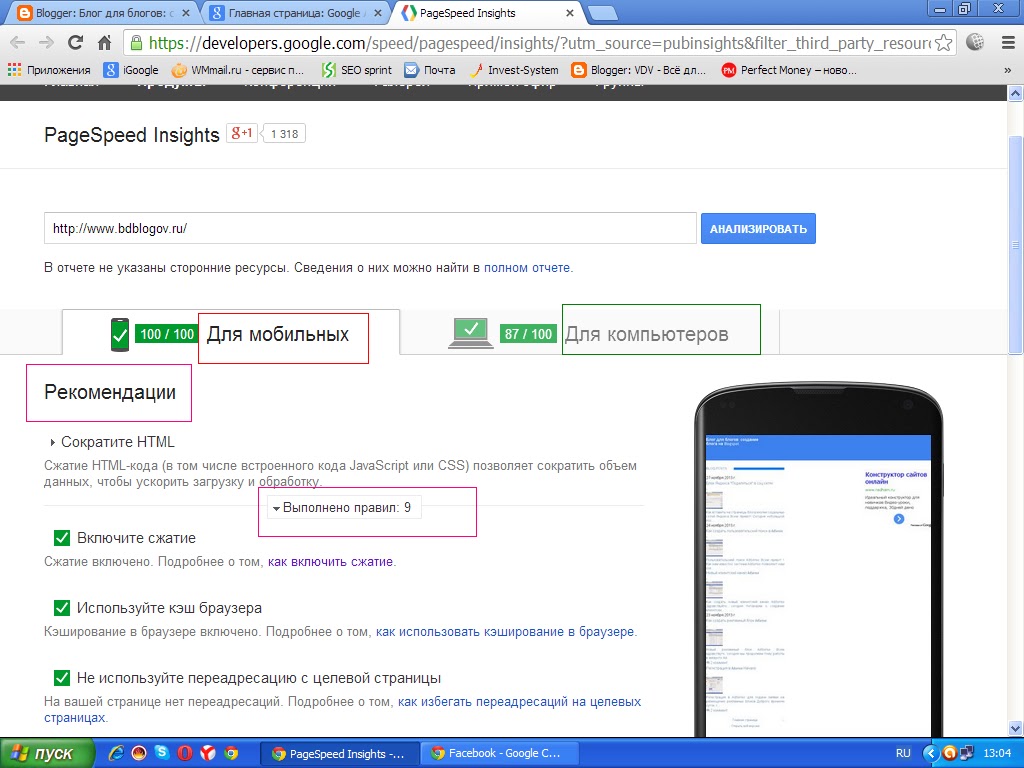Image resolution: width=1024 pixels, height=768 pixels.
Task: Open the Invest-System bookmark
Action: click(x=515, y=70)
